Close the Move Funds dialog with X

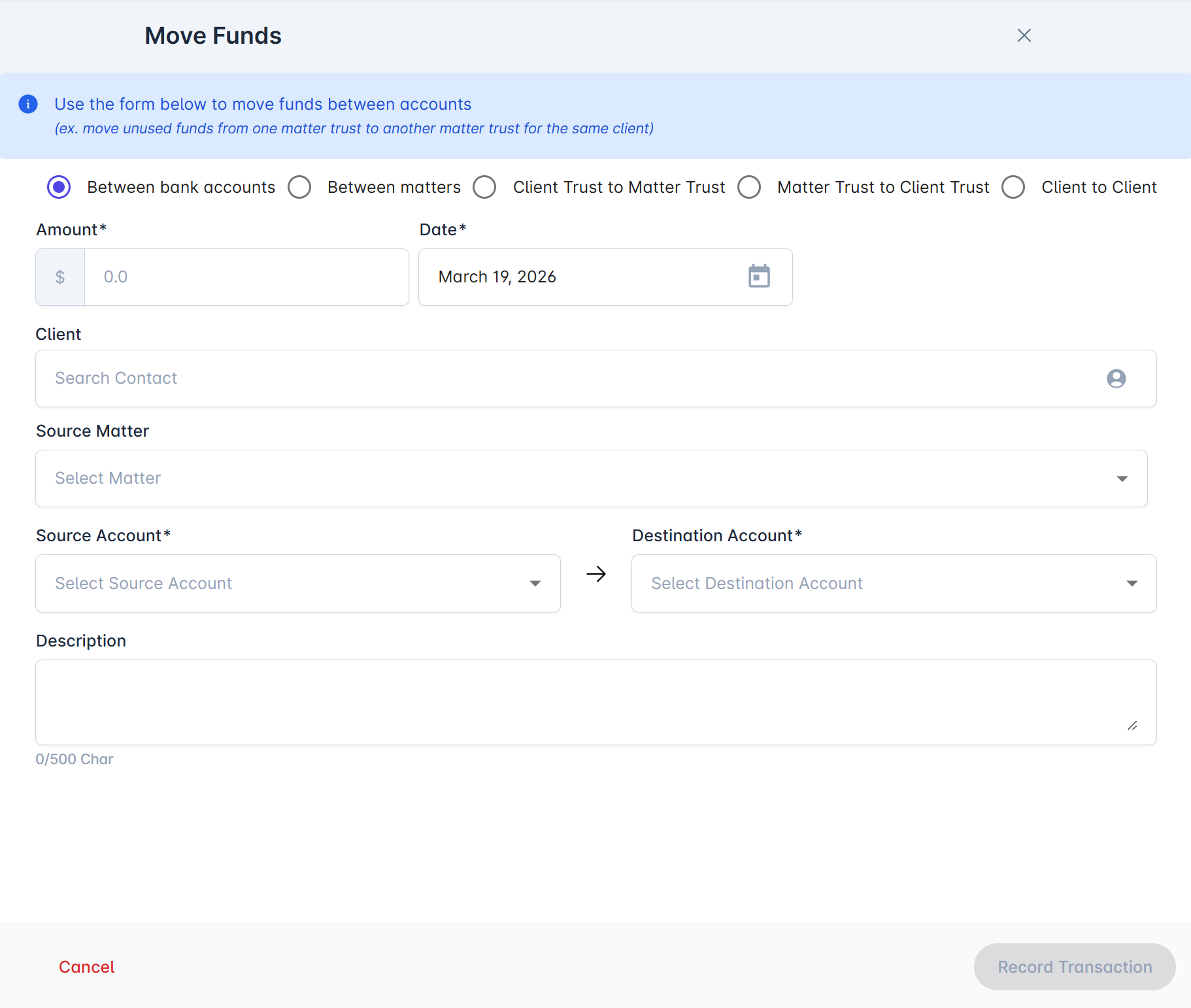coord(1024,36)
